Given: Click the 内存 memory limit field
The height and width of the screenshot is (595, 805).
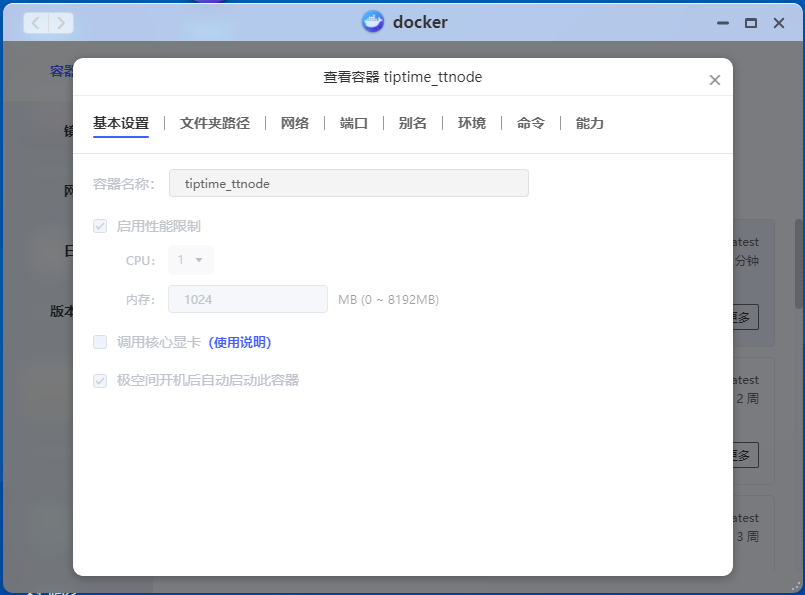Looking at the screenshot, I should (x=248, y=299).
